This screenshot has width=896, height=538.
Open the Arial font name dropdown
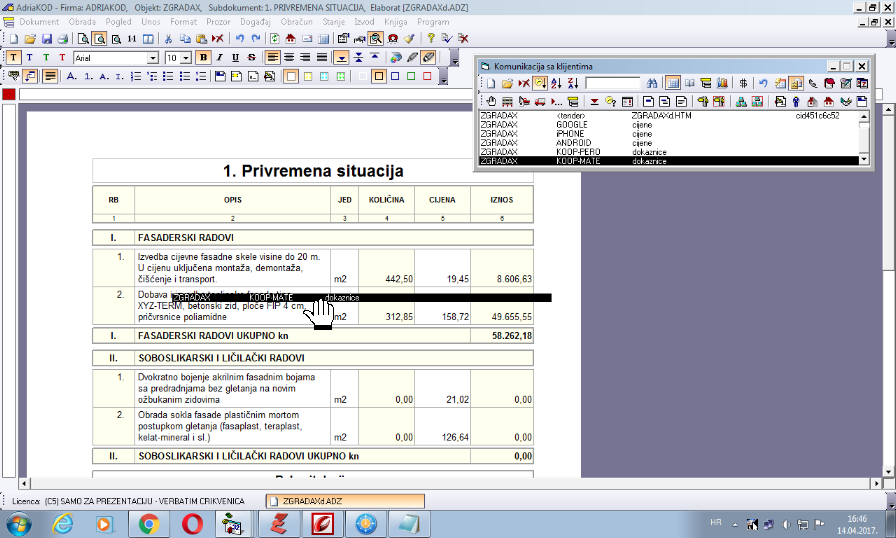click(153, 58)
